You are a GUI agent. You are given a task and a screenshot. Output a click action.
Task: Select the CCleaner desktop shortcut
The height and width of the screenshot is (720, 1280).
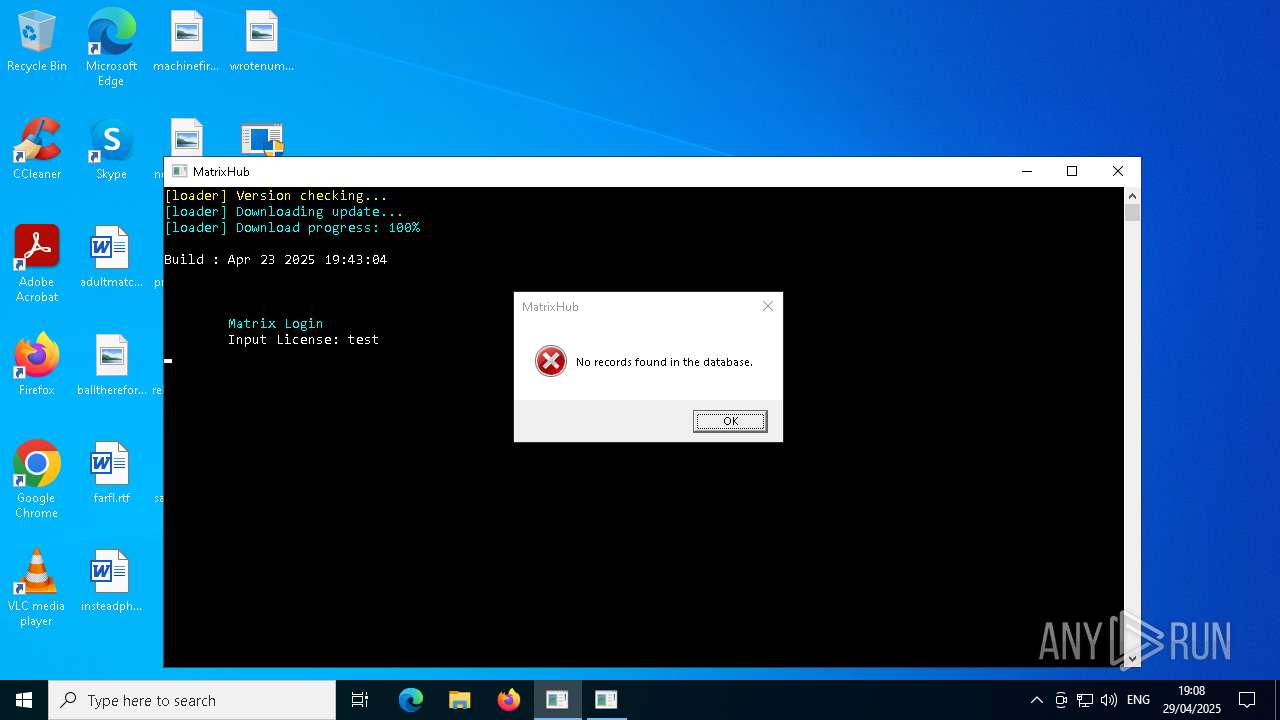37,150
